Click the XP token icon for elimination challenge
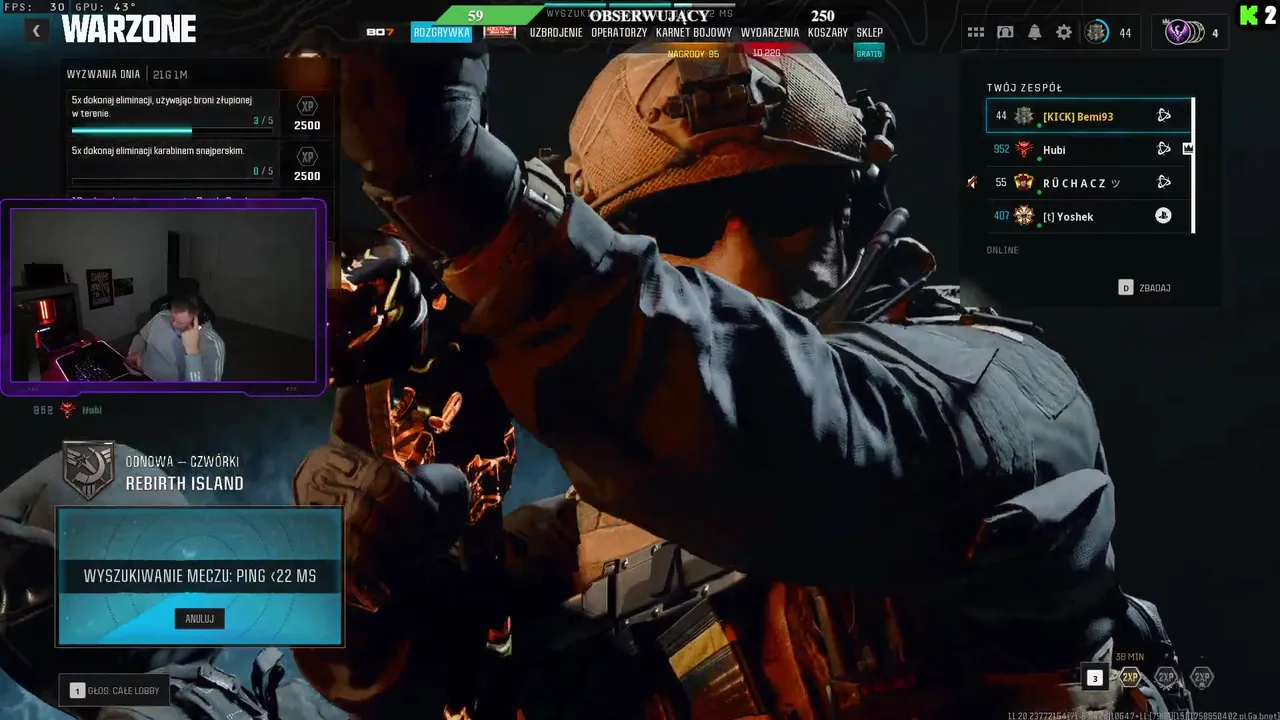 307,106
